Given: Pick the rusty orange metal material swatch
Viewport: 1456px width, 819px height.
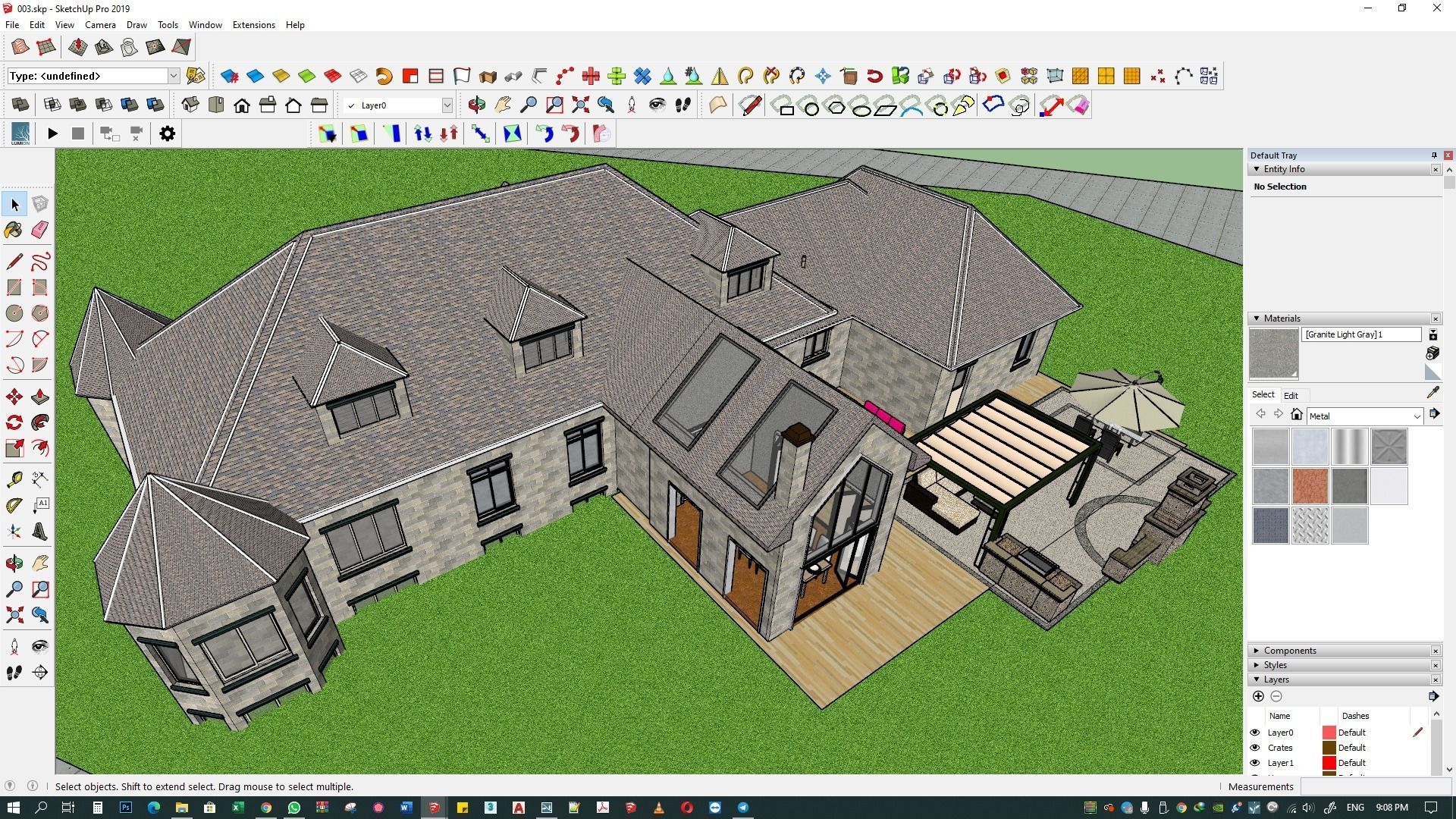Looking at the screenshot, I should coord(1310,486).
